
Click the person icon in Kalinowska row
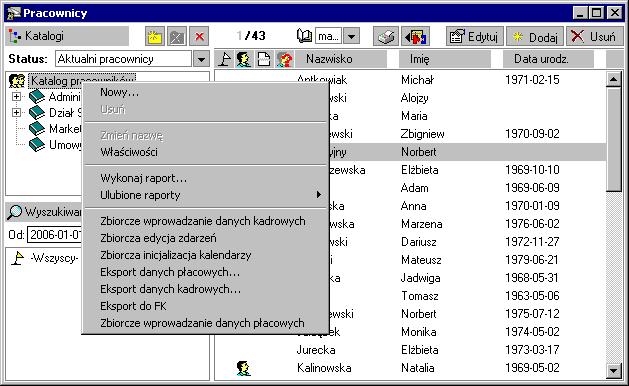[243, 368]
